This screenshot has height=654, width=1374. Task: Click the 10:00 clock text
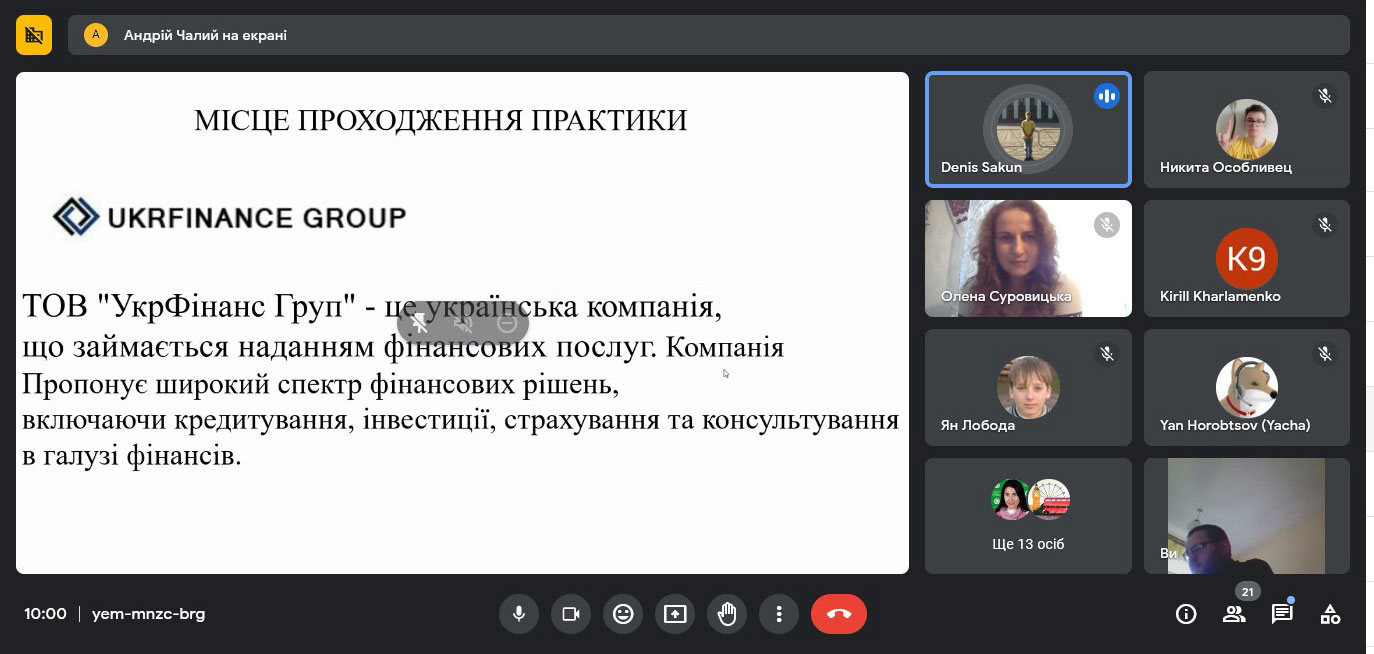point(46,614)
